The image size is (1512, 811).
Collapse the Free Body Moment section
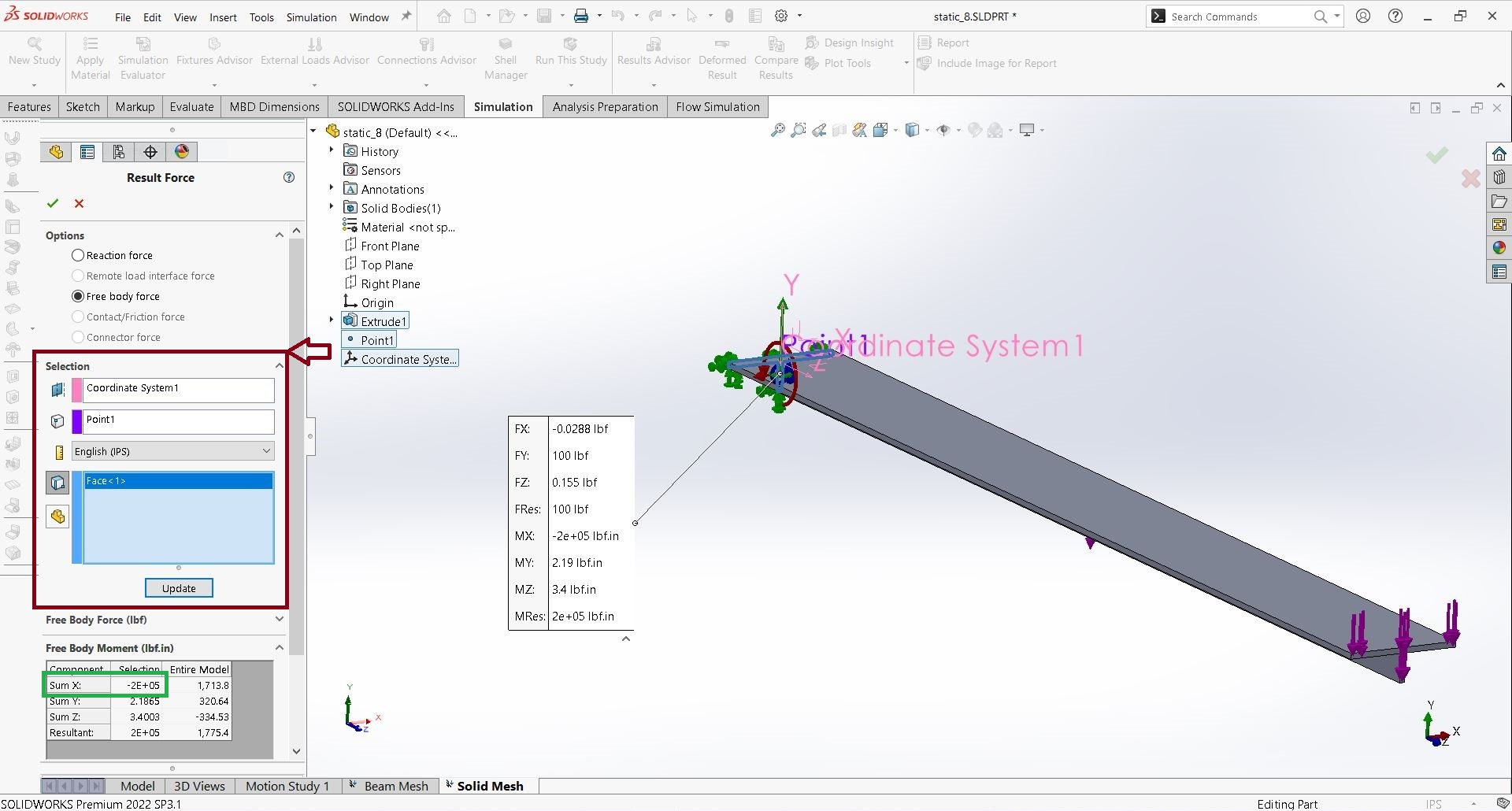click(279, 647)
